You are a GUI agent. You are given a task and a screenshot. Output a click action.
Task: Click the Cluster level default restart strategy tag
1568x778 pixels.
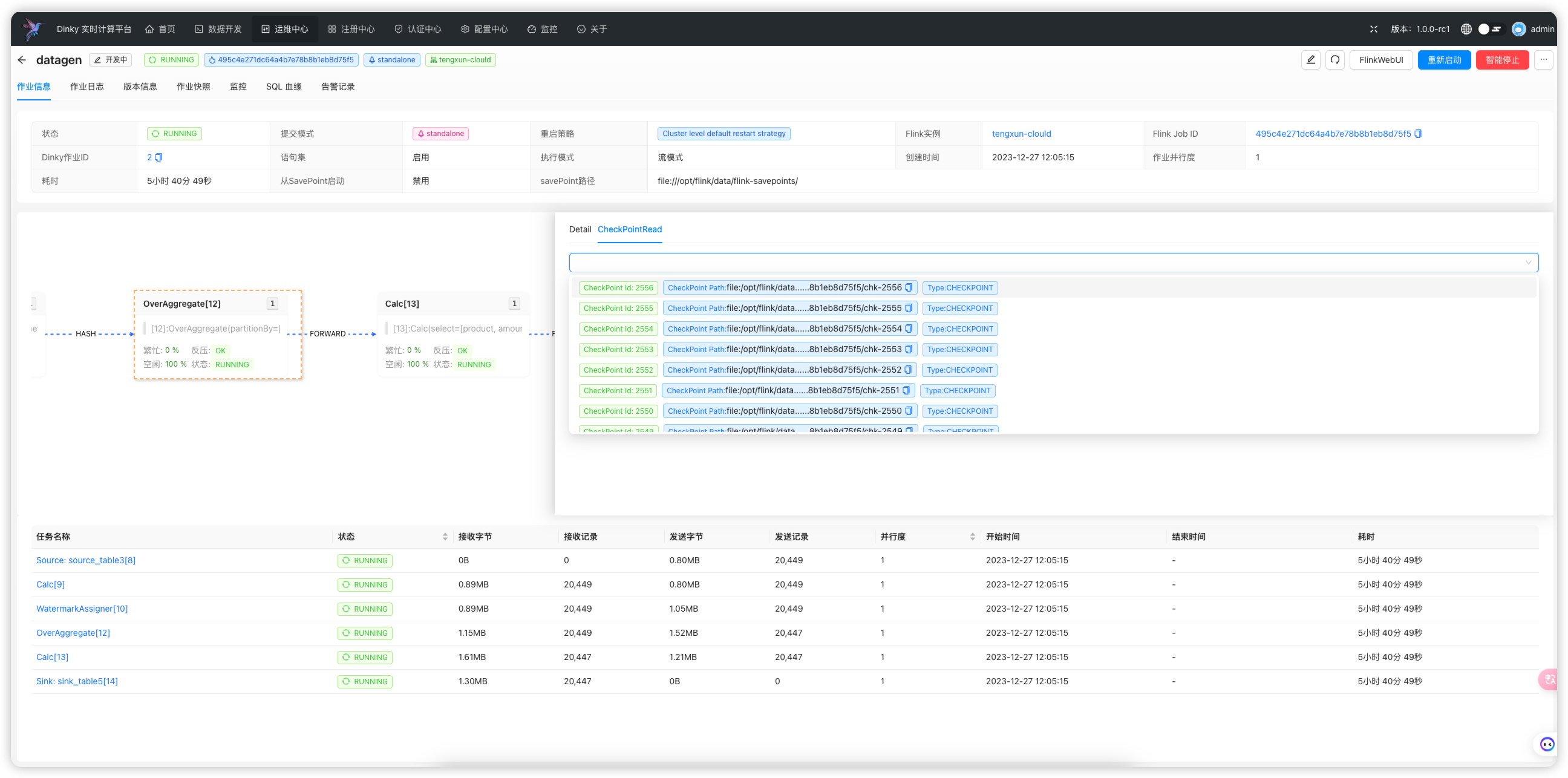click(x=724, y=134)
